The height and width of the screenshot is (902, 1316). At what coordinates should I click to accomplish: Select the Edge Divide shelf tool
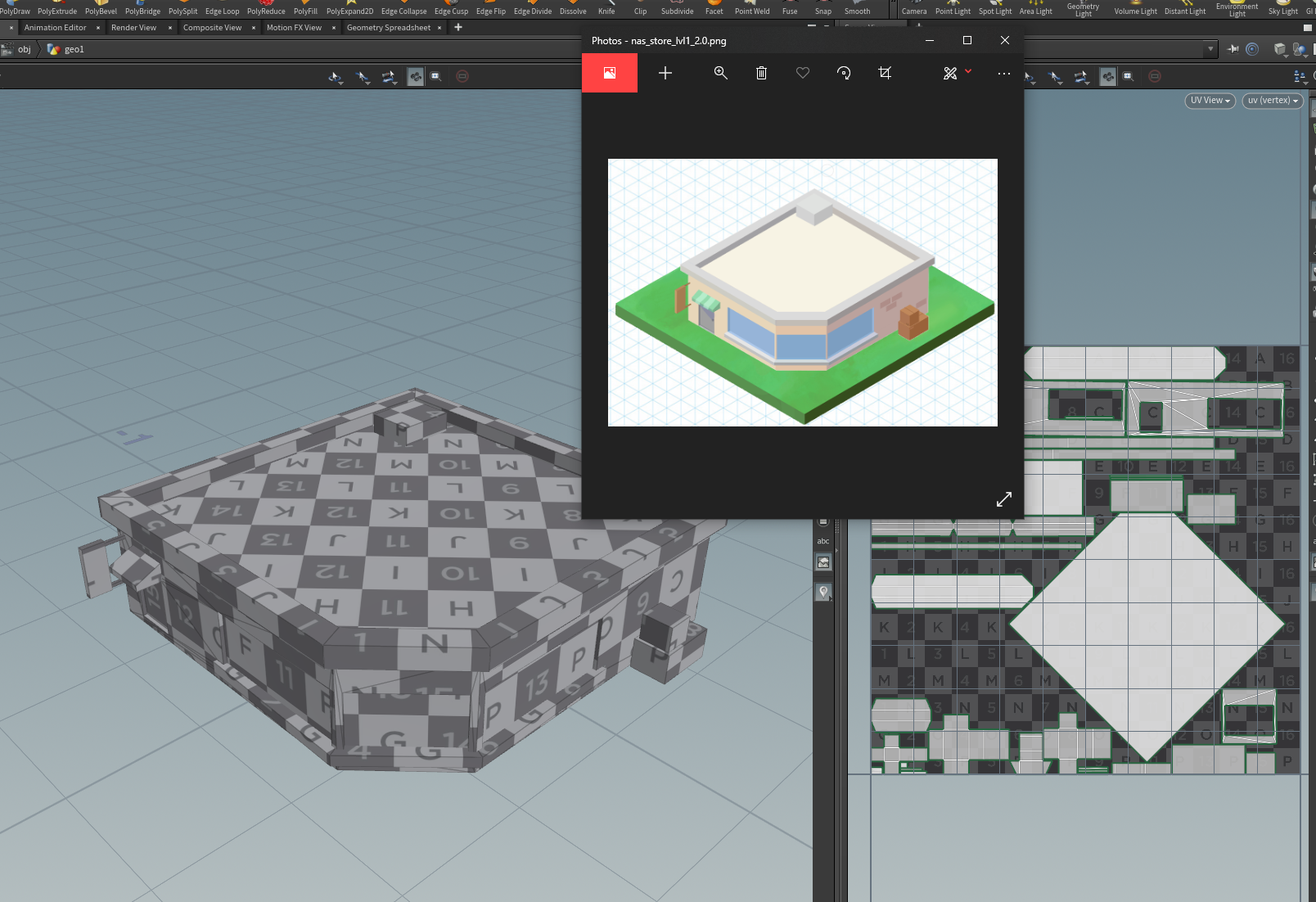533,8
